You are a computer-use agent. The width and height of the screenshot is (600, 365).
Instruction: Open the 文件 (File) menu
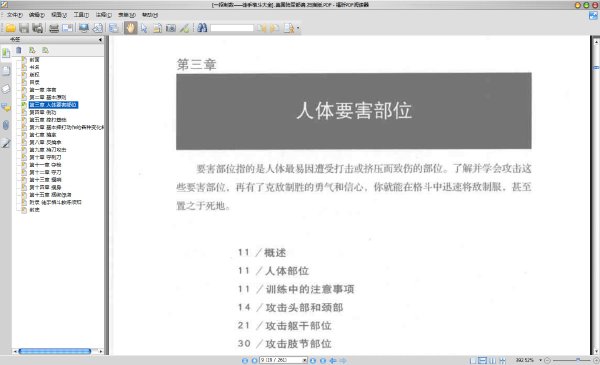click(15, 15)
